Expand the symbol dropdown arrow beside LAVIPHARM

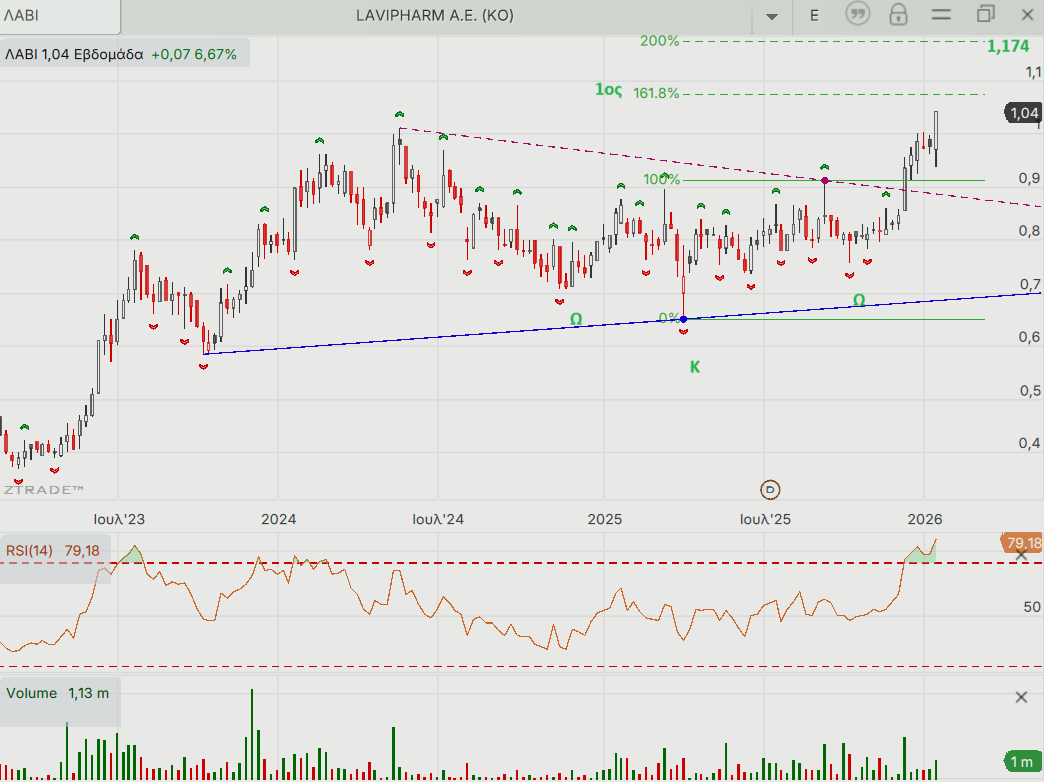[771, 16]
